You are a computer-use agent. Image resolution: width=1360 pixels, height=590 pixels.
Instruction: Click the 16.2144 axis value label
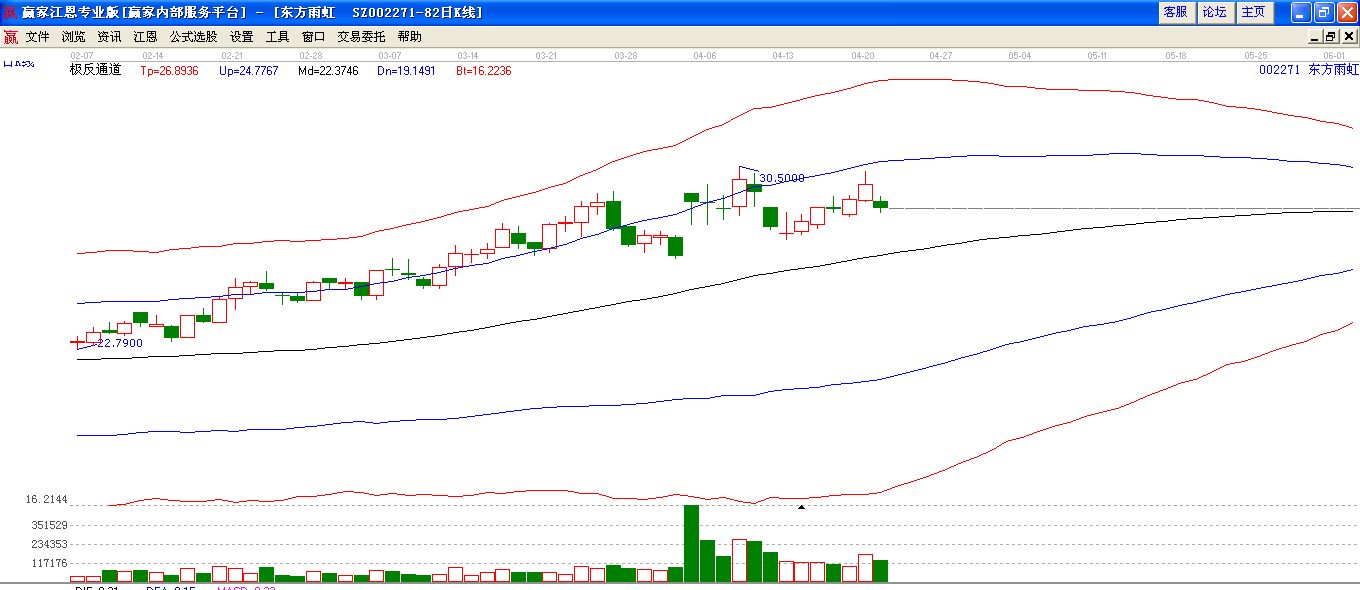coord(47,499)
